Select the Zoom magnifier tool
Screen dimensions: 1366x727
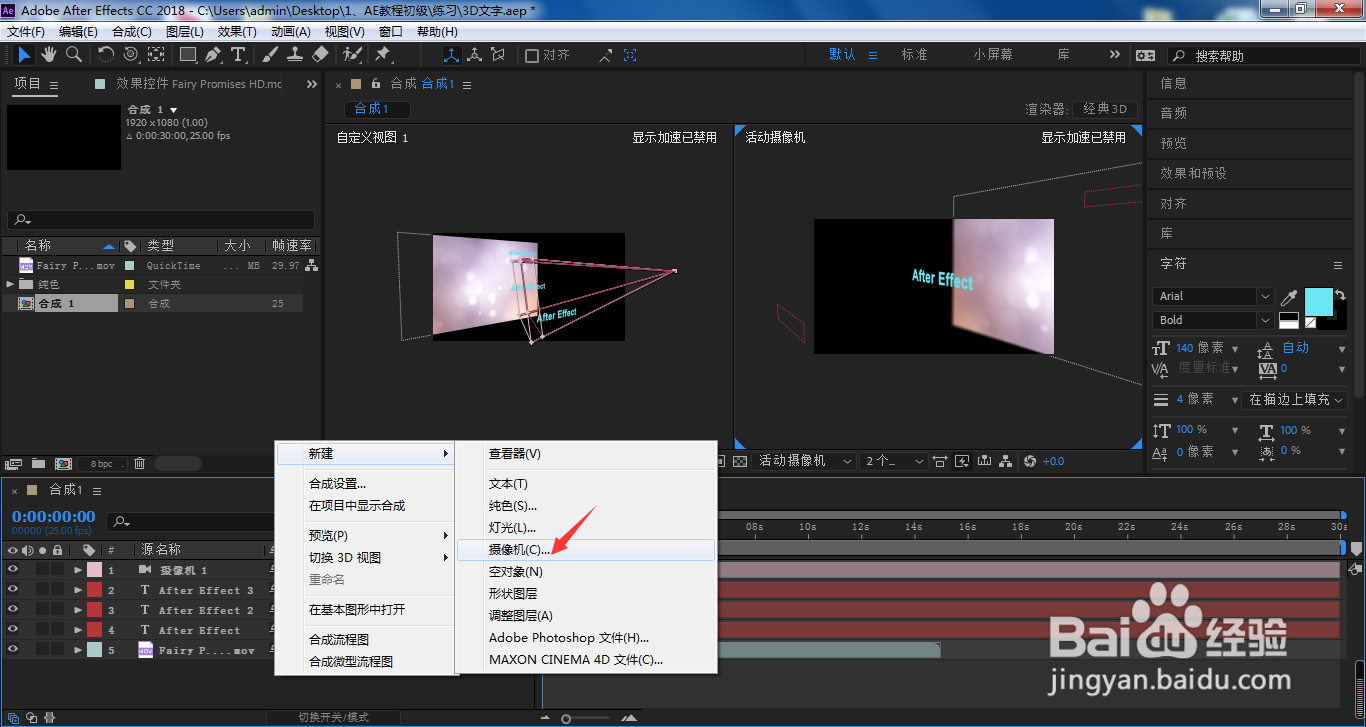73,55
